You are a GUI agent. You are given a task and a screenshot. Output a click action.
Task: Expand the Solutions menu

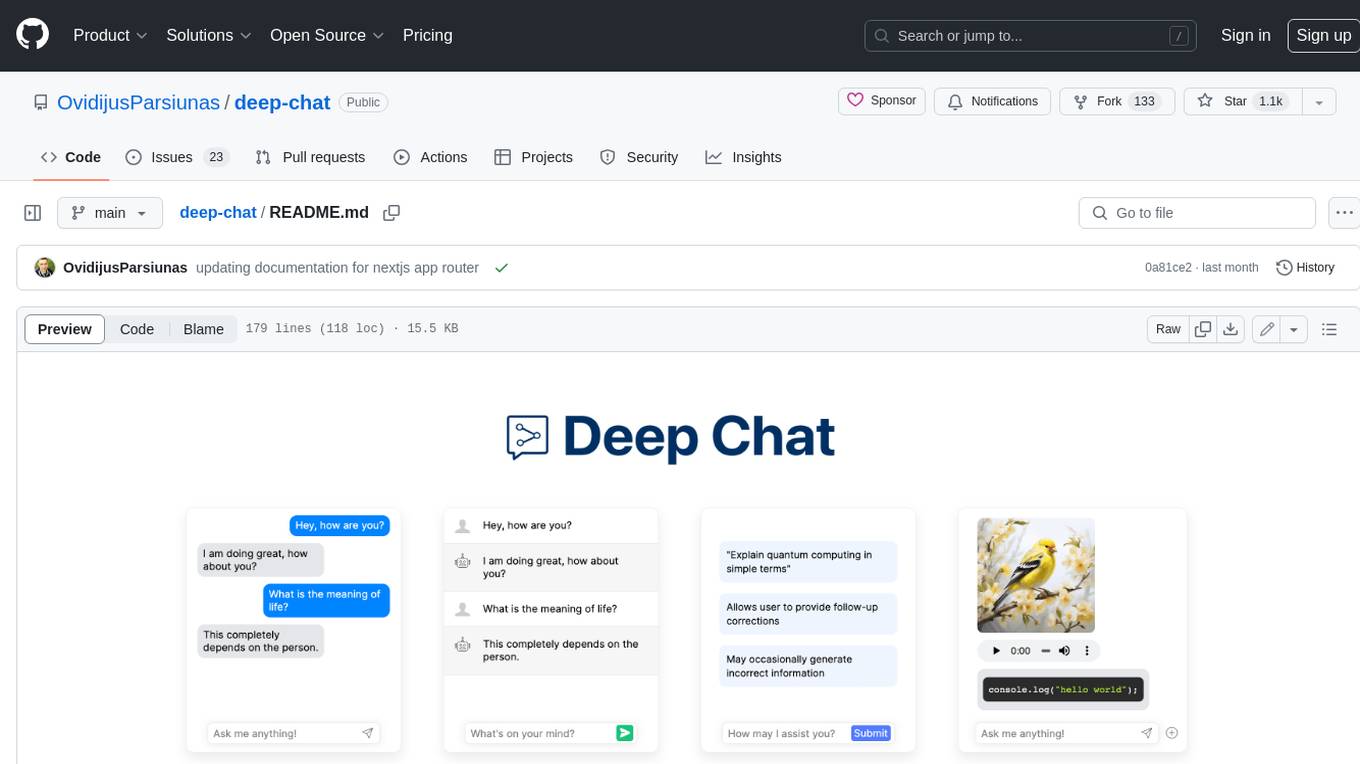(209, 35)
